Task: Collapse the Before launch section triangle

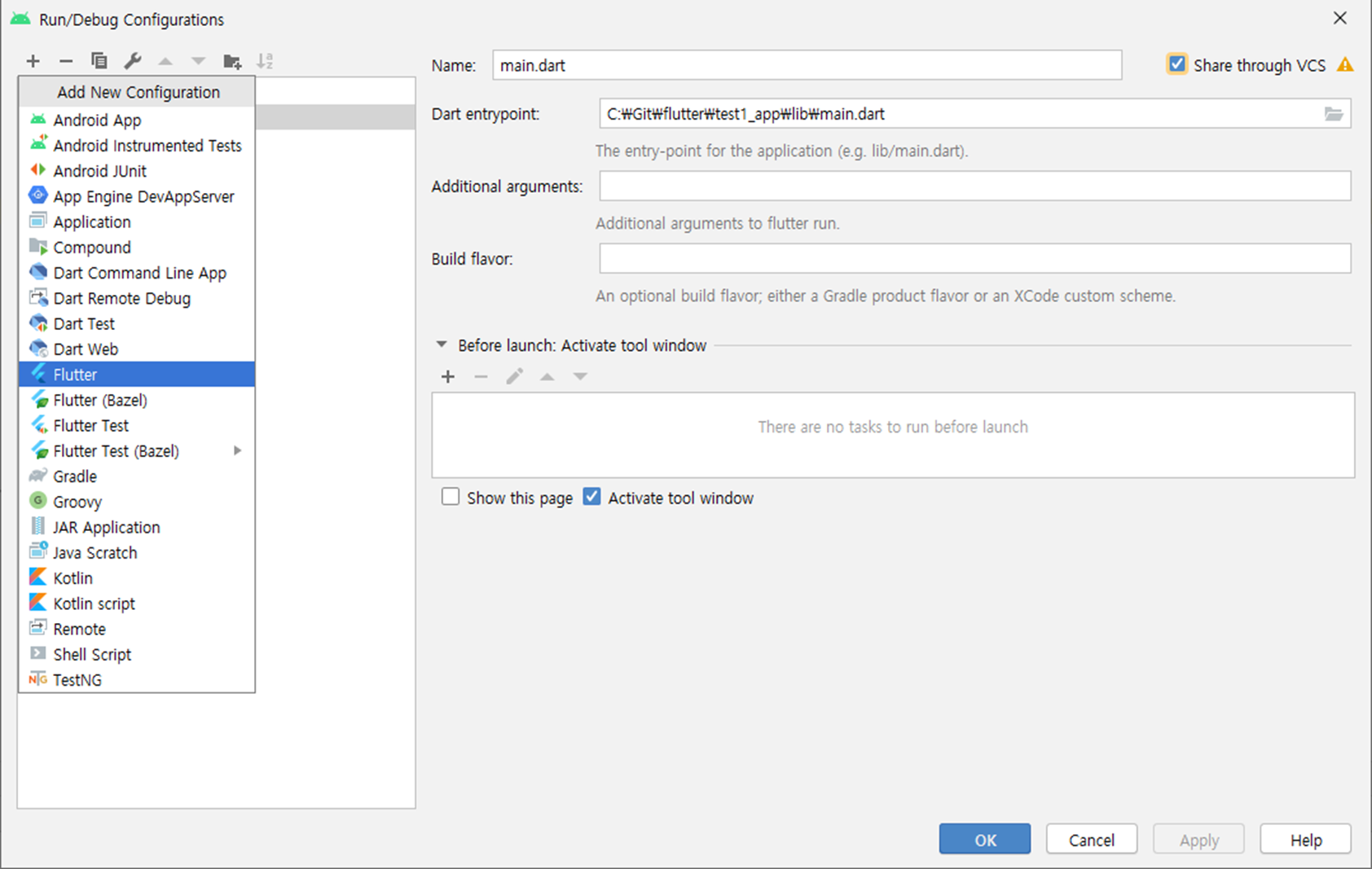Action: pyautogui.click(x=442, y=345)
